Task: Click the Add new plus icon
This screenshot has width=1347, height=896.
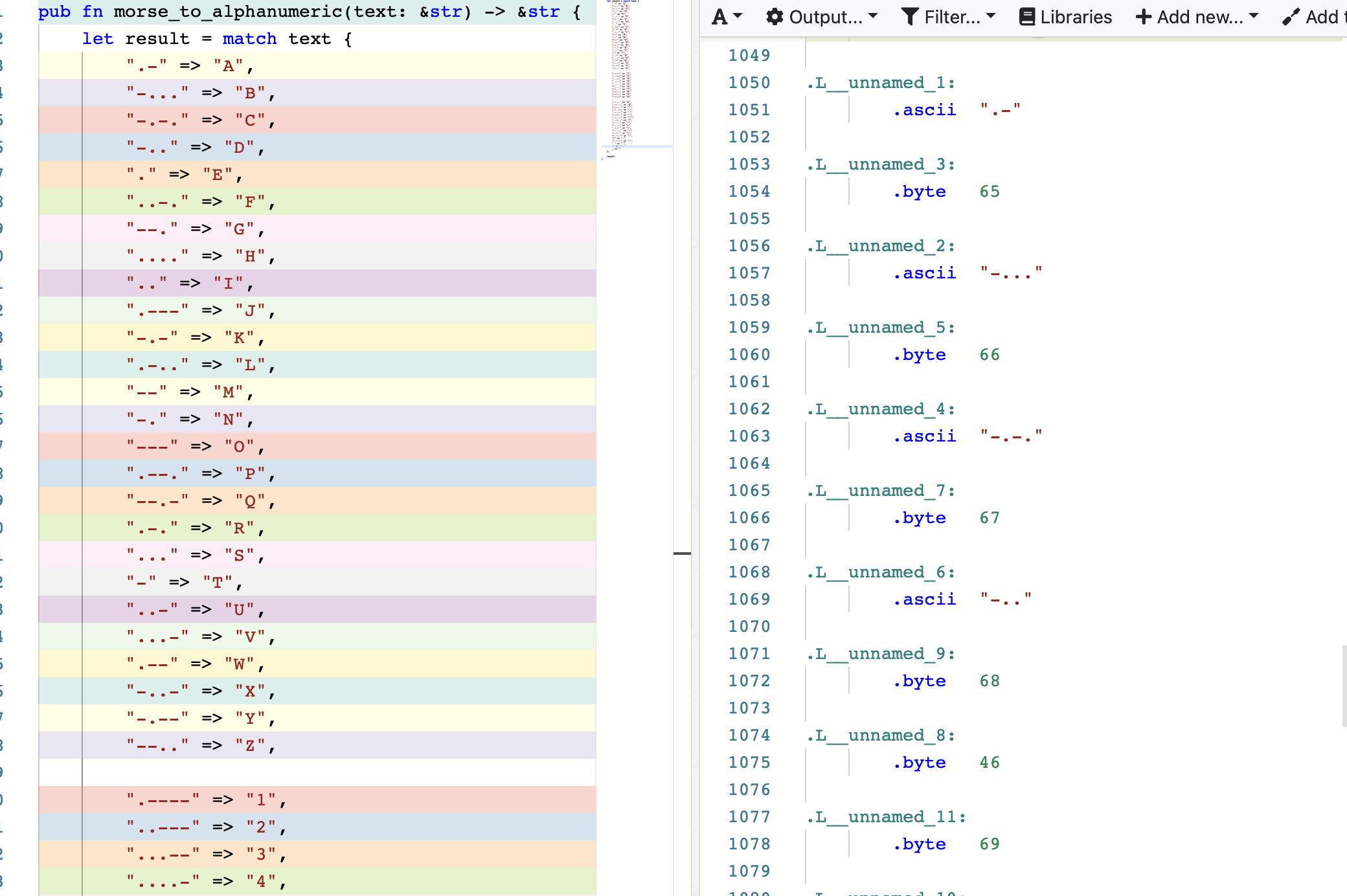Action: point(1144,17)
